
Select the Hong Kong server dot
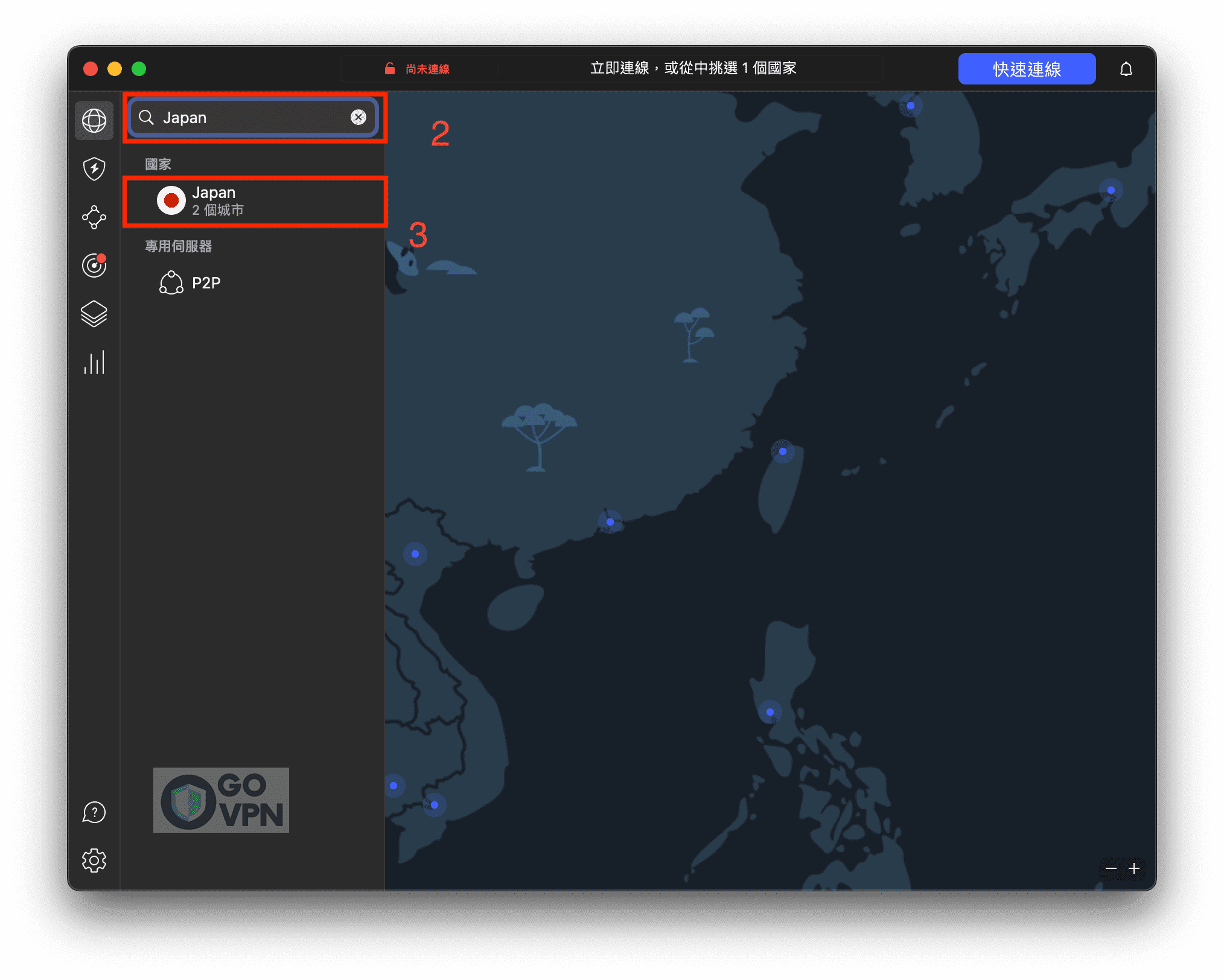click(x=610, y=522)
